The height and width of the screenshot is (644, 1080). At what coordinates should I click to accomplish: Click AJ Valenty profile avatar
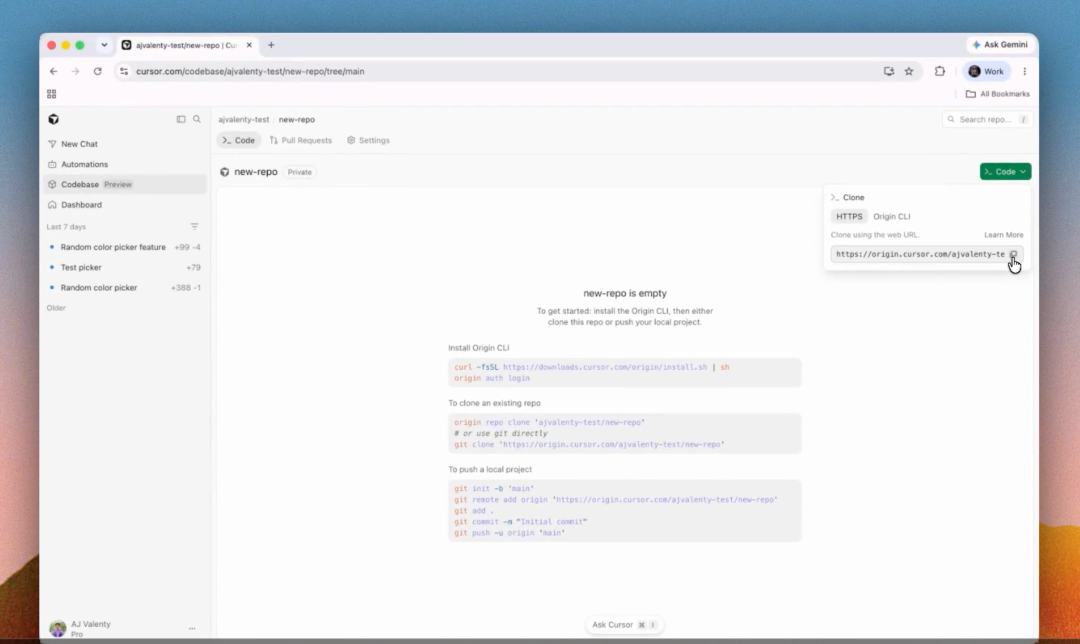(58, 628)
